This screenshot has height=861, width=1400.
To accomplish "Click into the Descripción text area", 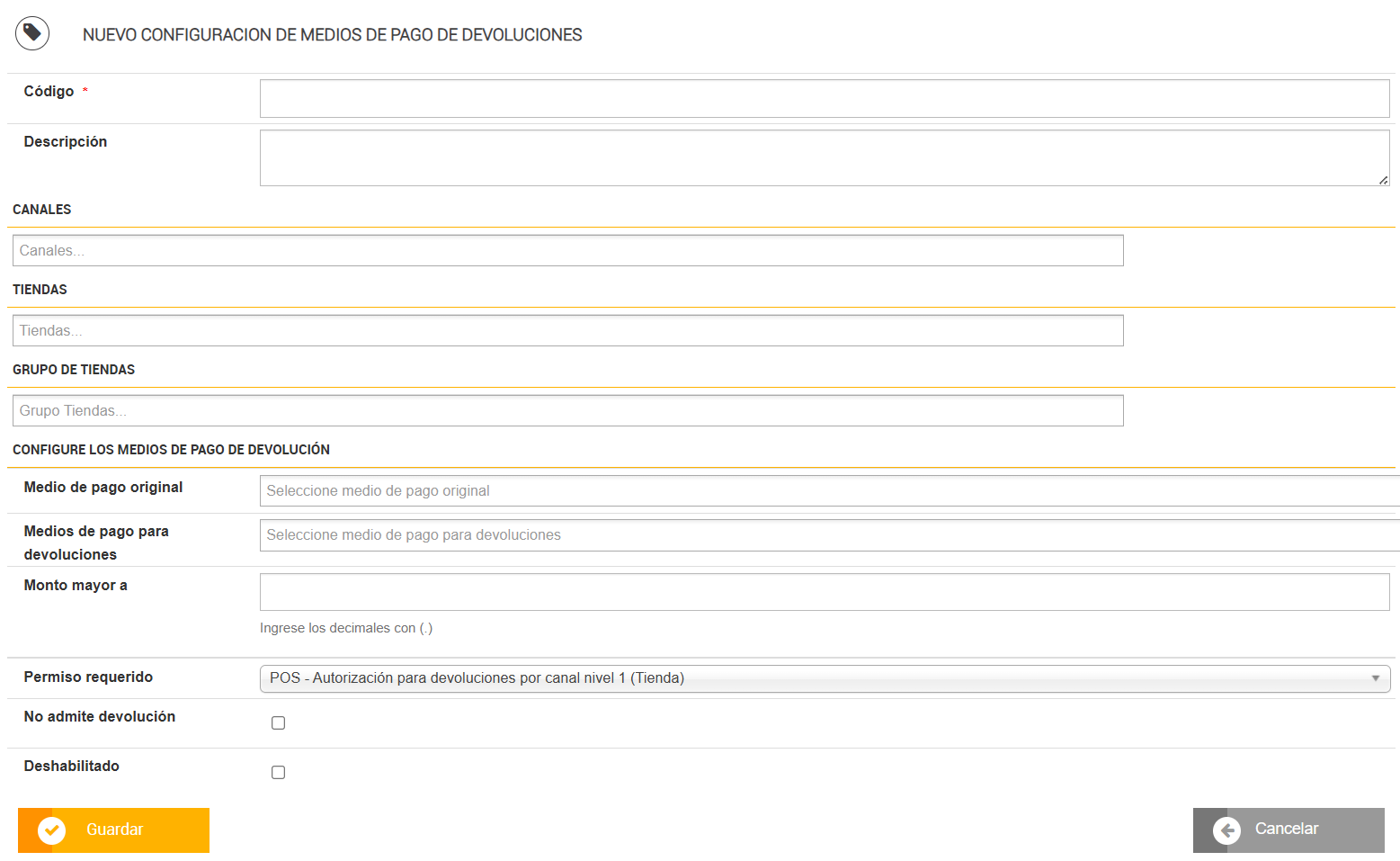I will (x=824, y=157).
